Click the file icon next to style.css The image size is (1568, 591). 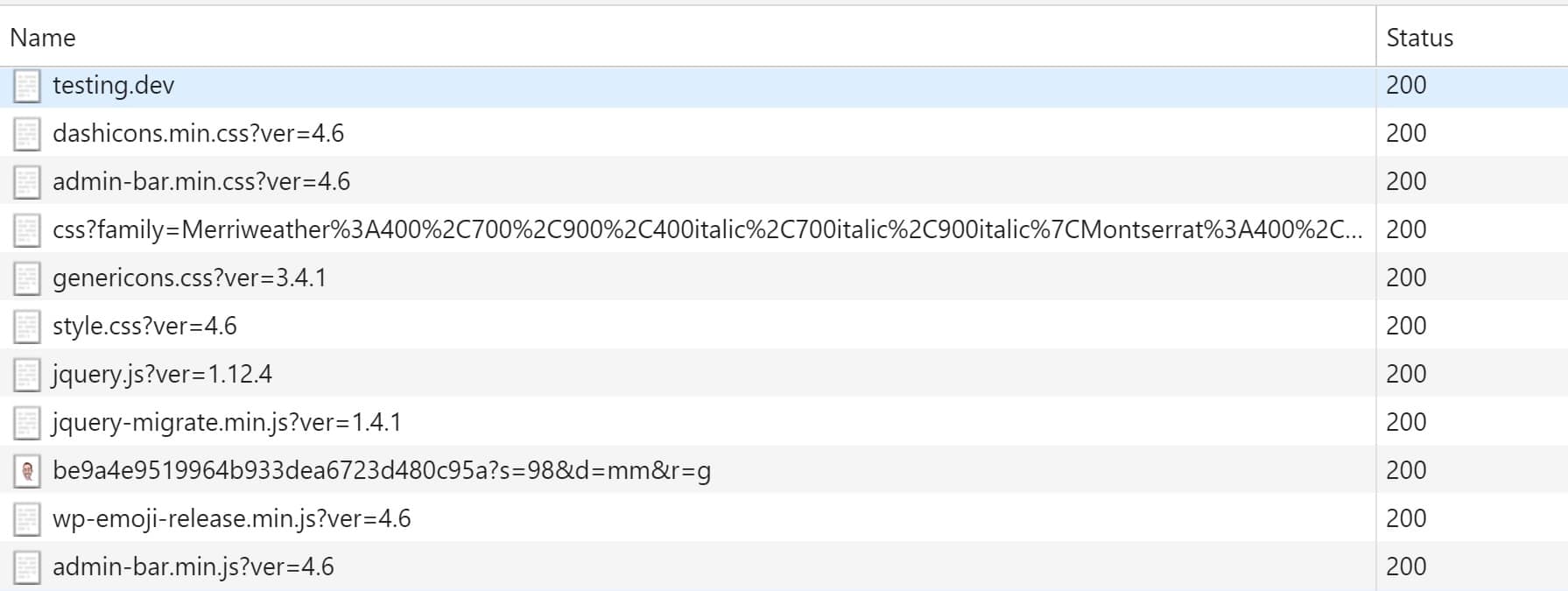pos(26,325)
